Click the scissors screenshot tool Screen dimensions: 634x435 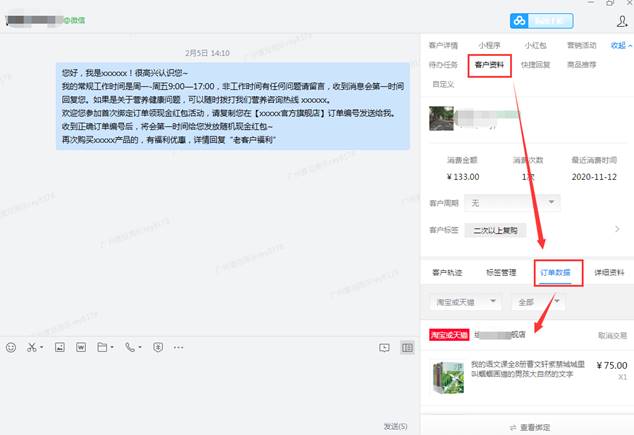point(33,348)
